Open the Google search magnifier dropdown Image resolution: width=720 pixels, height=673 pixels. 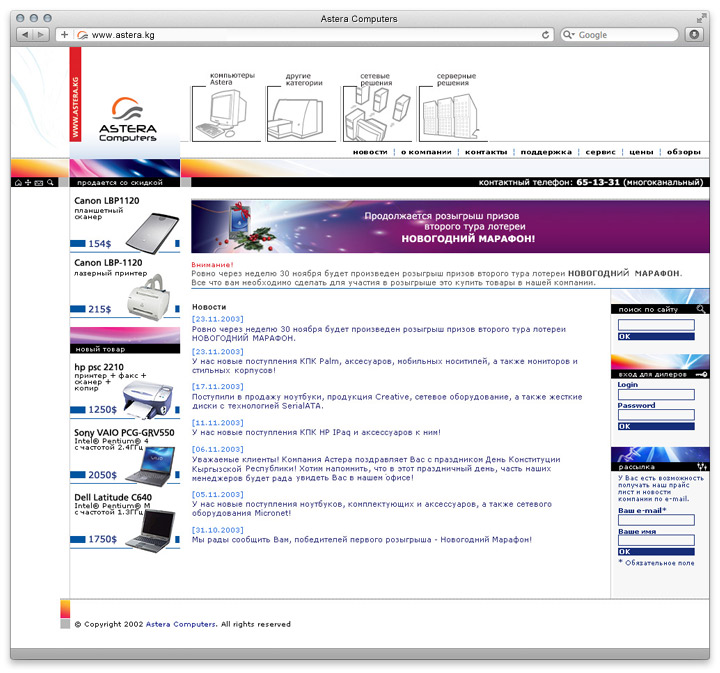[569, 34]
